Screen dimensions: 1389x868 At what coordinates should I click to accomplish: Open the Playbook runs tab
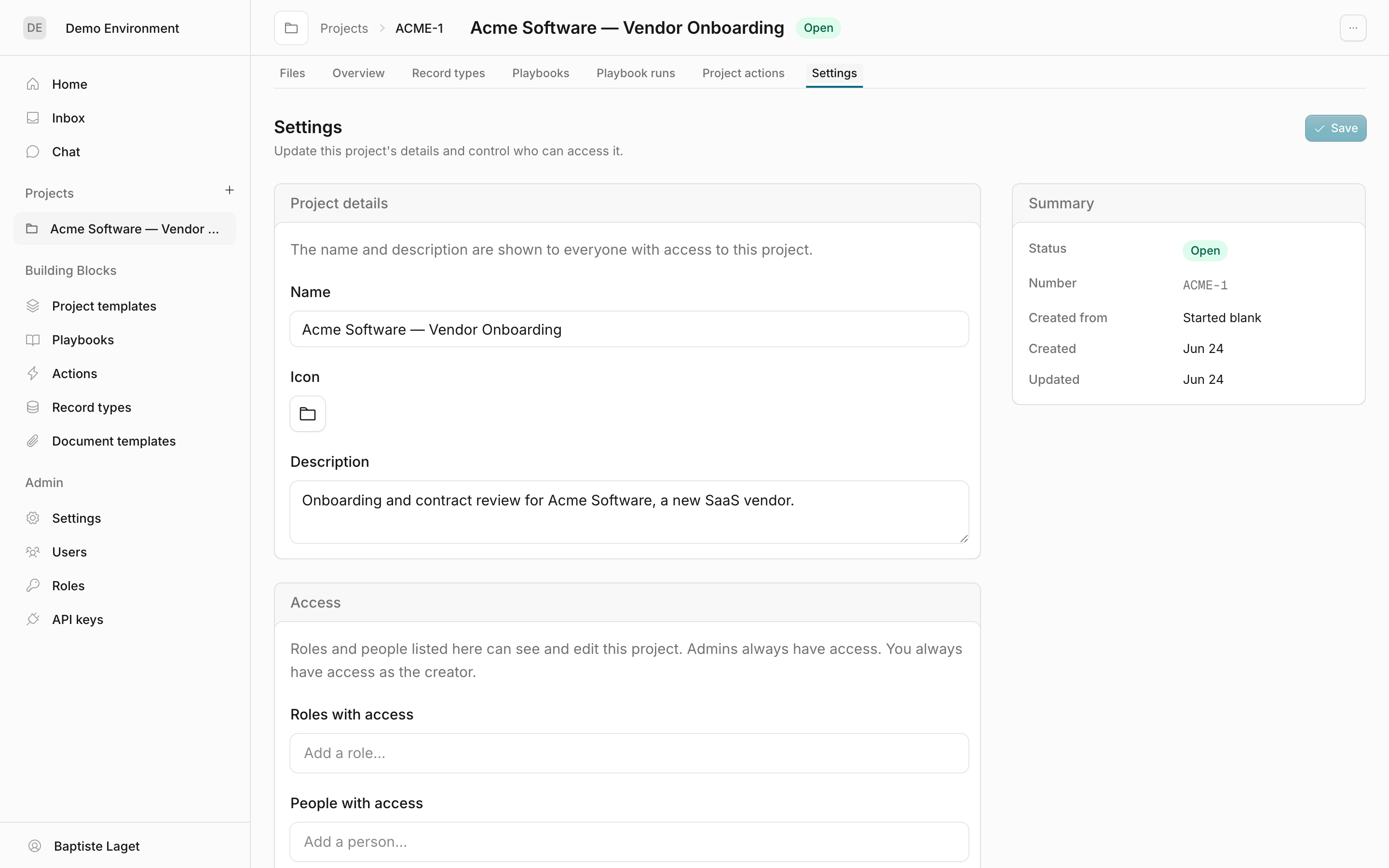tap(635, 73)
